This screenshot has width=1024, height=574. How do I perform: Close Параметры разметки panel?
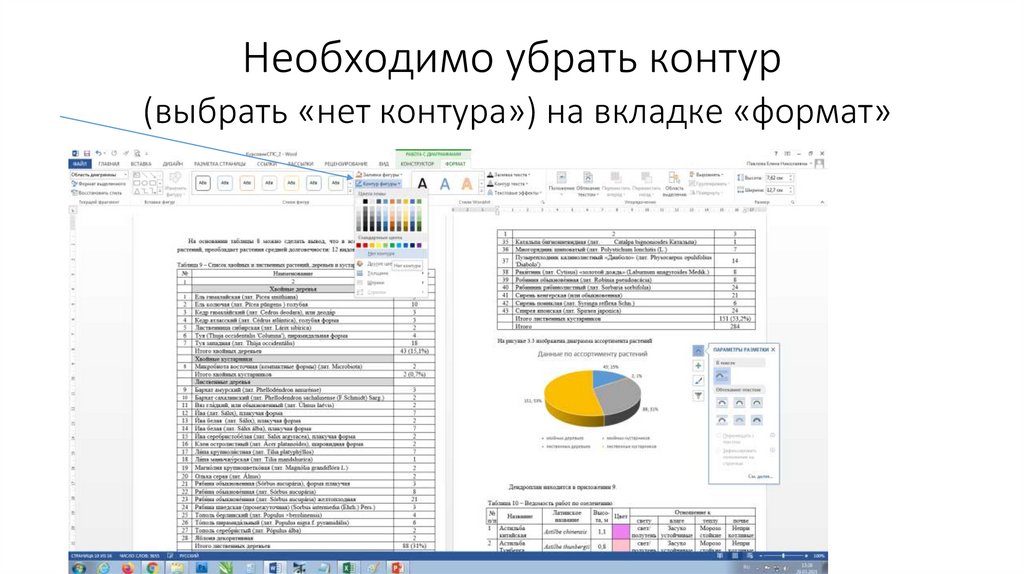point(773,350)
